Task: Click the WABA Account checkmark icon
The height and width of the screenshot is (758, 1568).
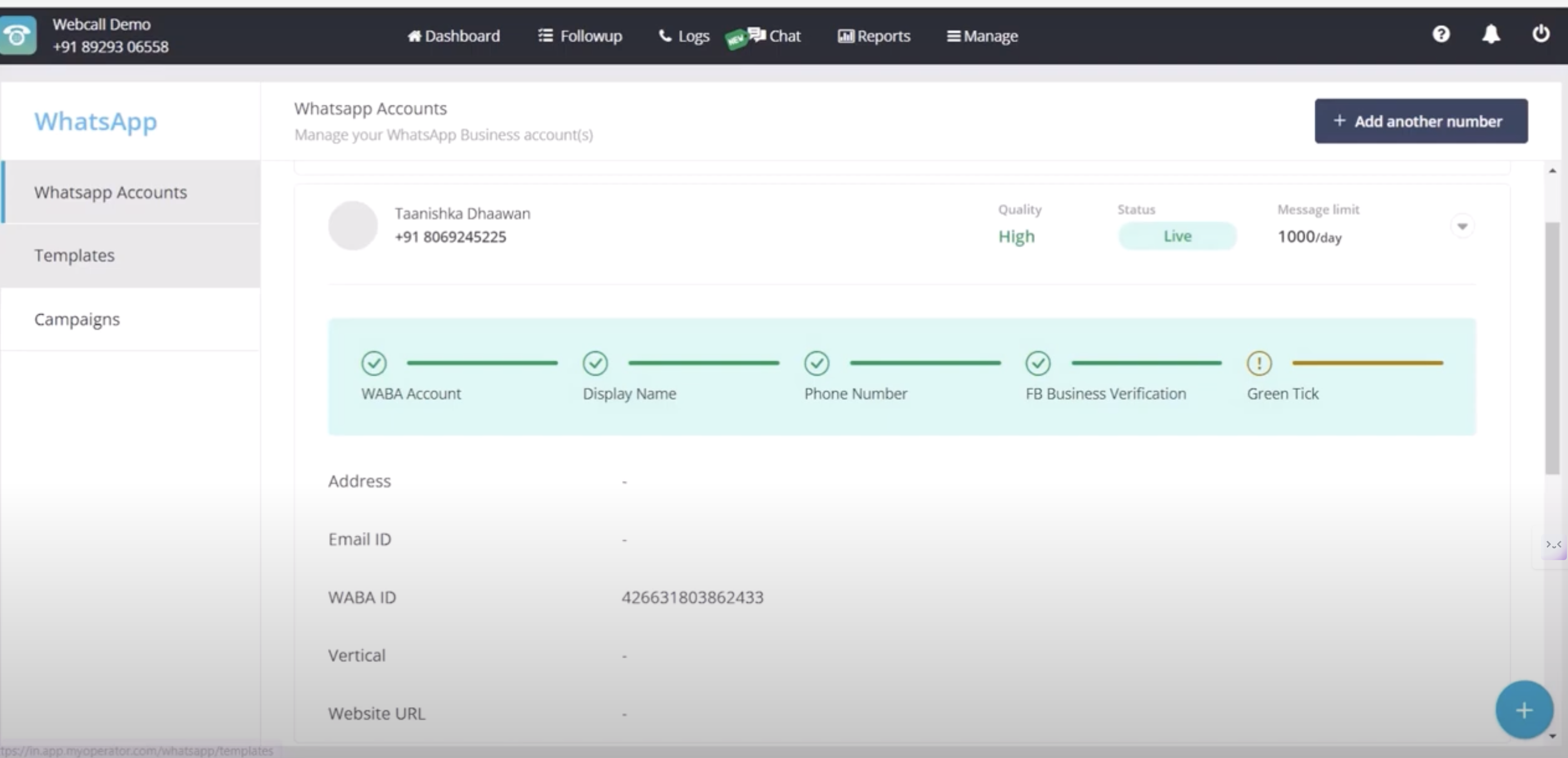Action: coord(374,363)
